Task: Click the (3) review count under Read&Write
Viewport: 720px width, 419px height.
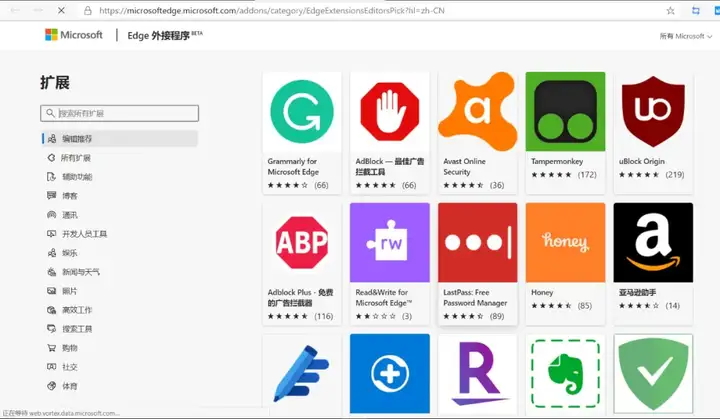Action: click(x=407, y=316)
